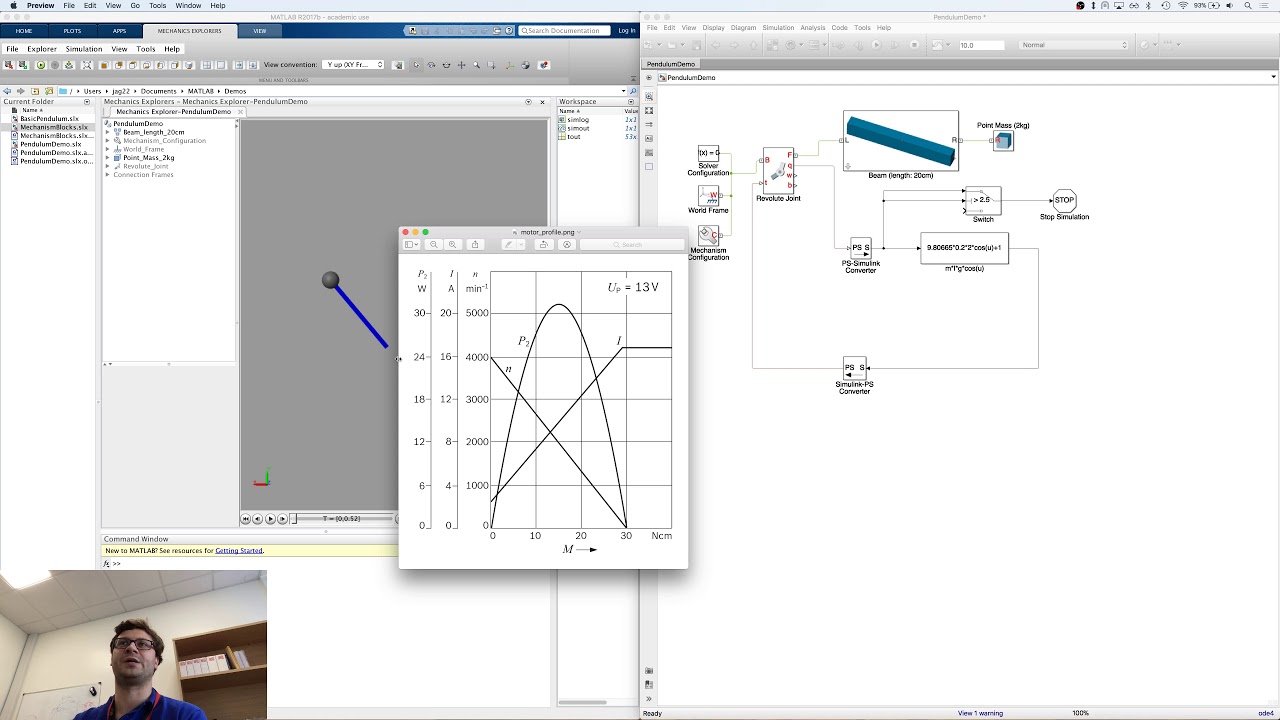
Task: Open Diagram menu in Simulink
Action: (743, 28)
